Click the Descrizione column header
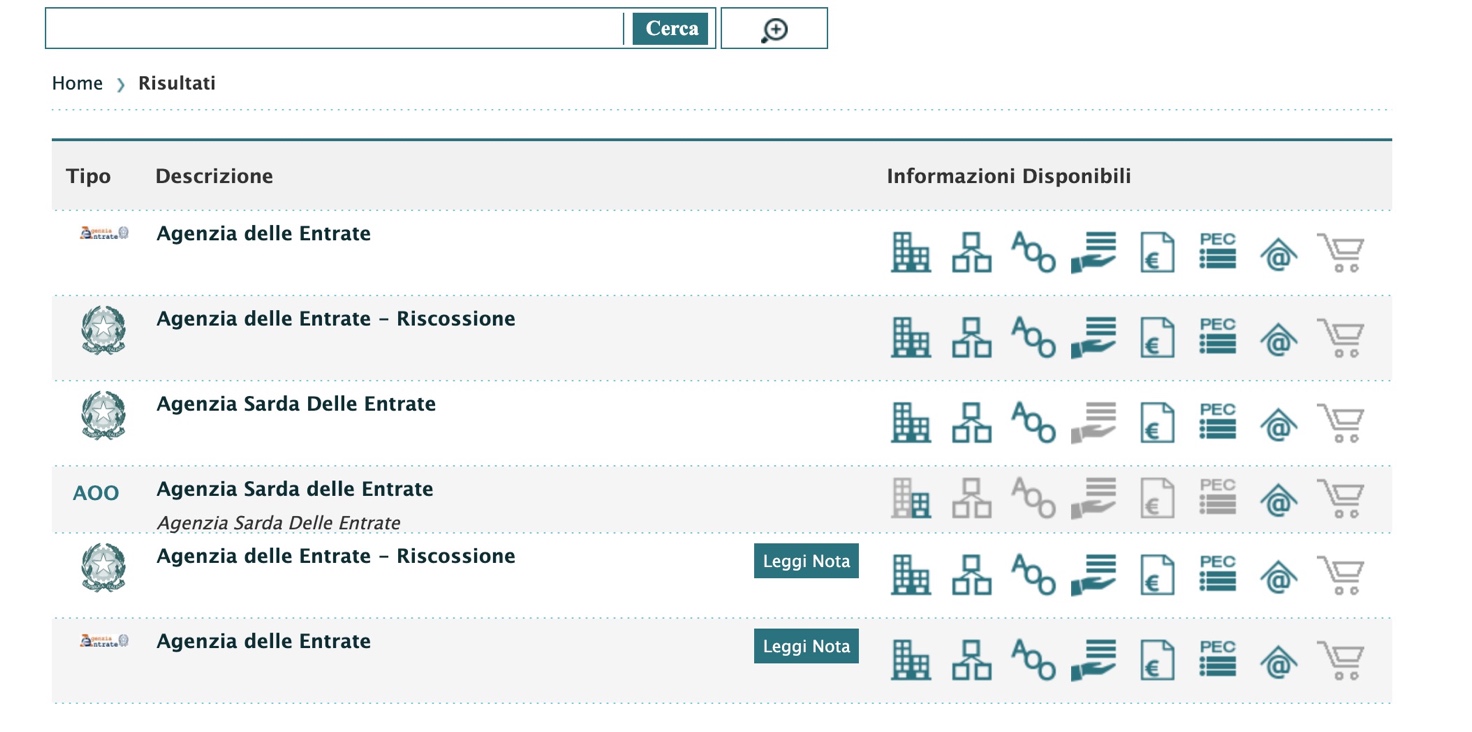 coord(214,176)
